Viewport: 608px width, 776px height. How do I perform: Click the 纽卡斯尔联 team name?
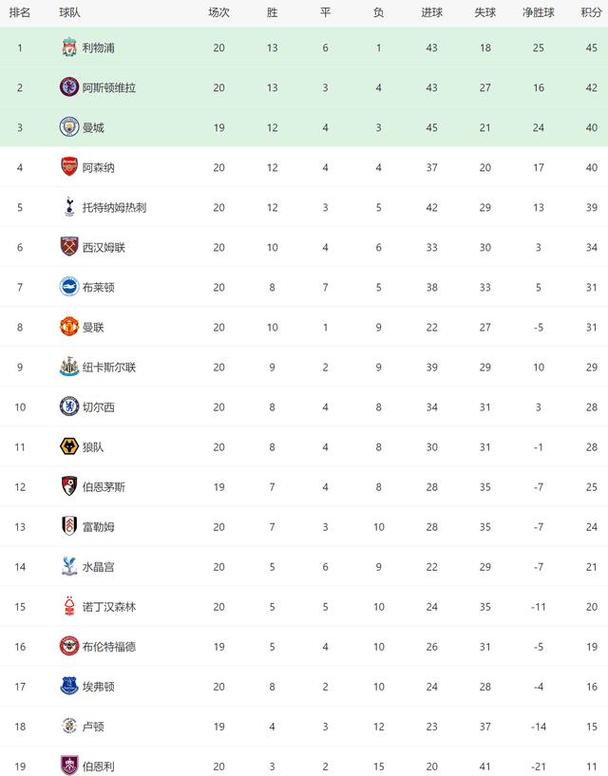109,367
